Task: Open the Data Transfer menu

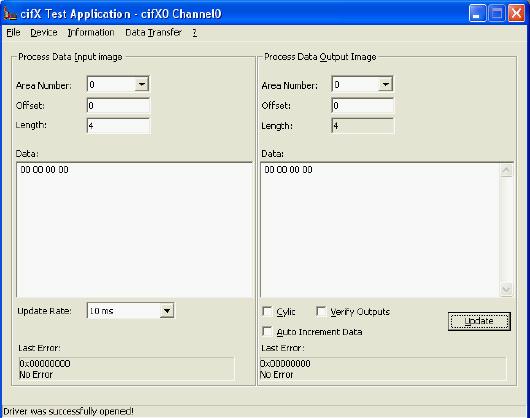Action: (153, 32)
